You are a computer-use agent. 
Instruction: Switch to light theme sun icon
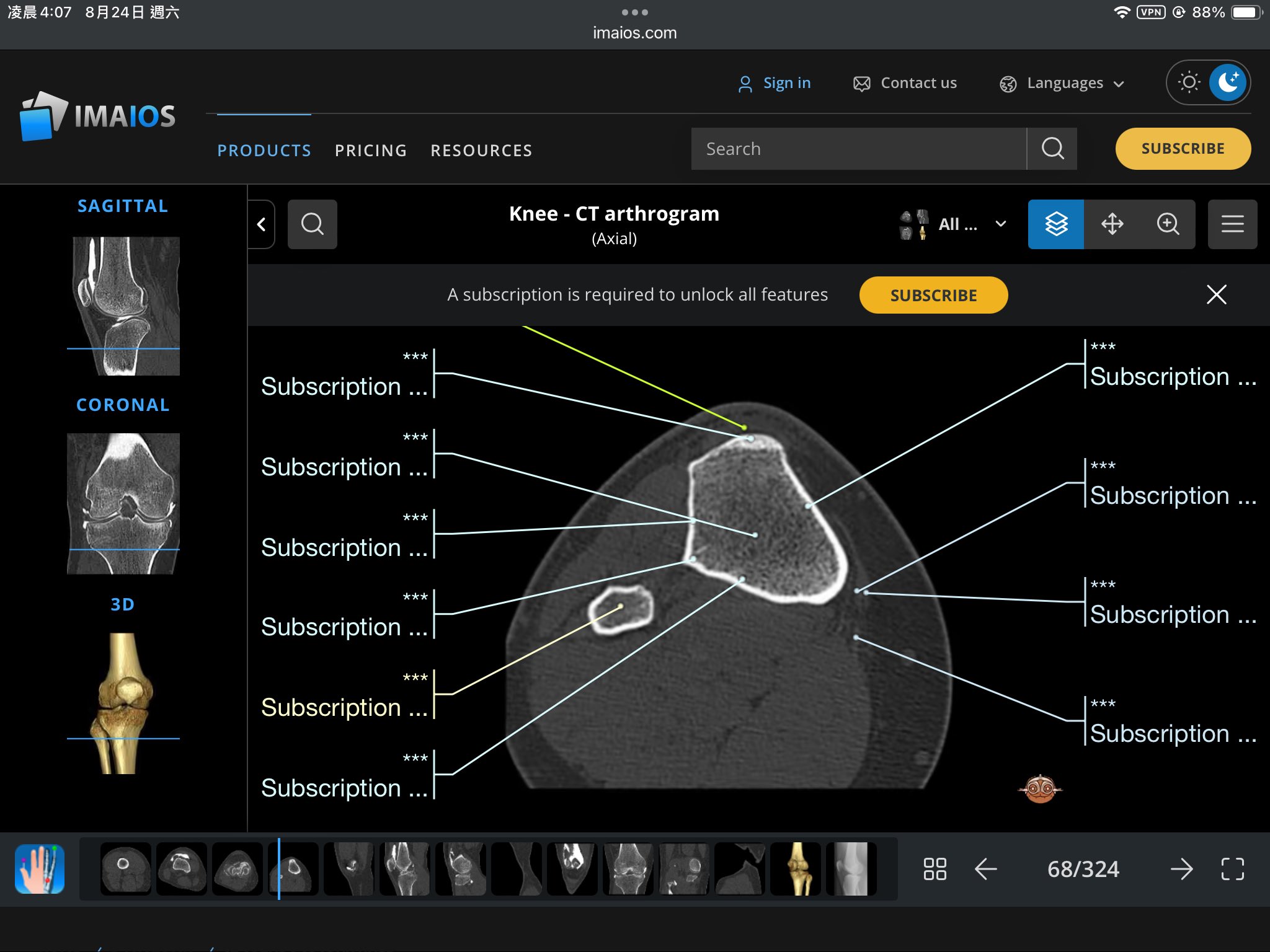(1189, 82)
